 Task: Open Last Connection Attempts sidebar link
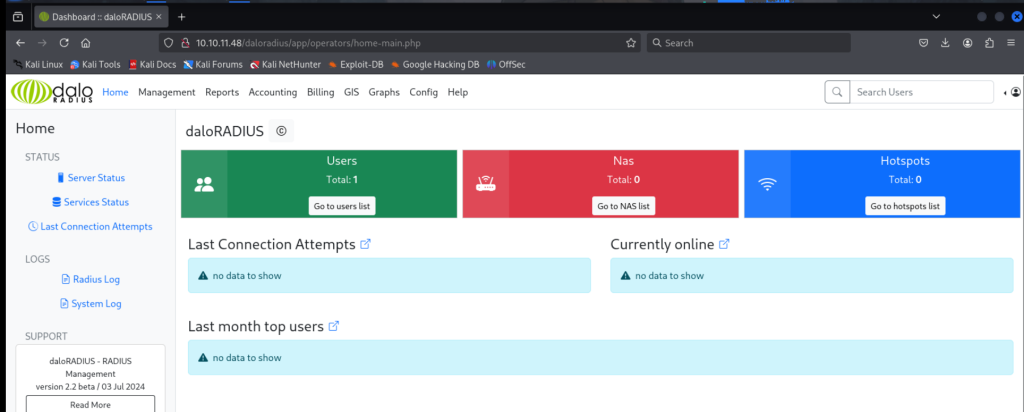click(x=96, y=227)
